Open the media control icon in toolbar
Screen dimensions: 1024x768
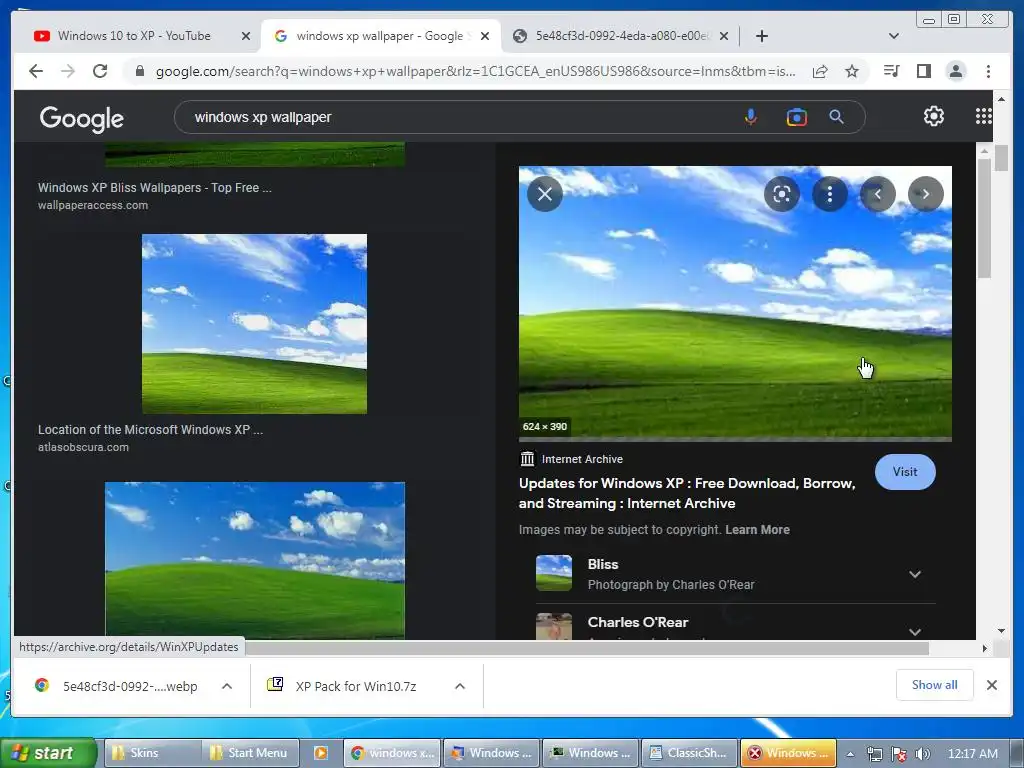click(891, 71)
